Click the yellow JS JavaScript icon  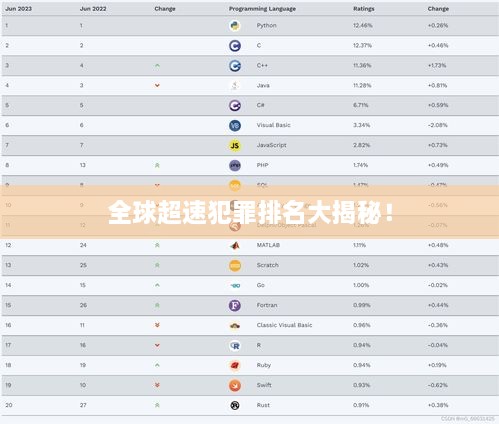[235, 146]
